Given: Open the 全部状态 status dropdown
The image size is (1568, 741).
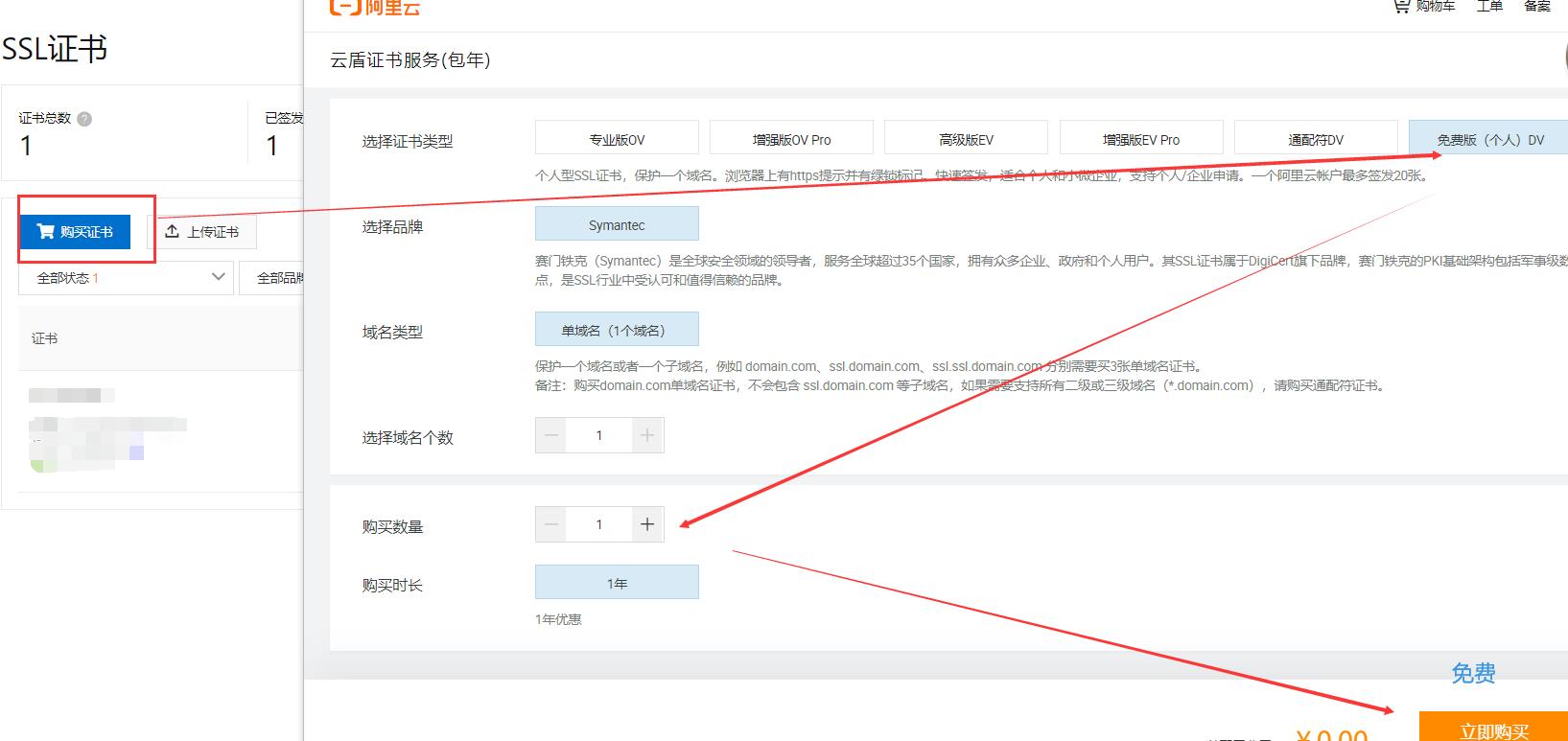Looking at the screenshot, I should point(126,278).
